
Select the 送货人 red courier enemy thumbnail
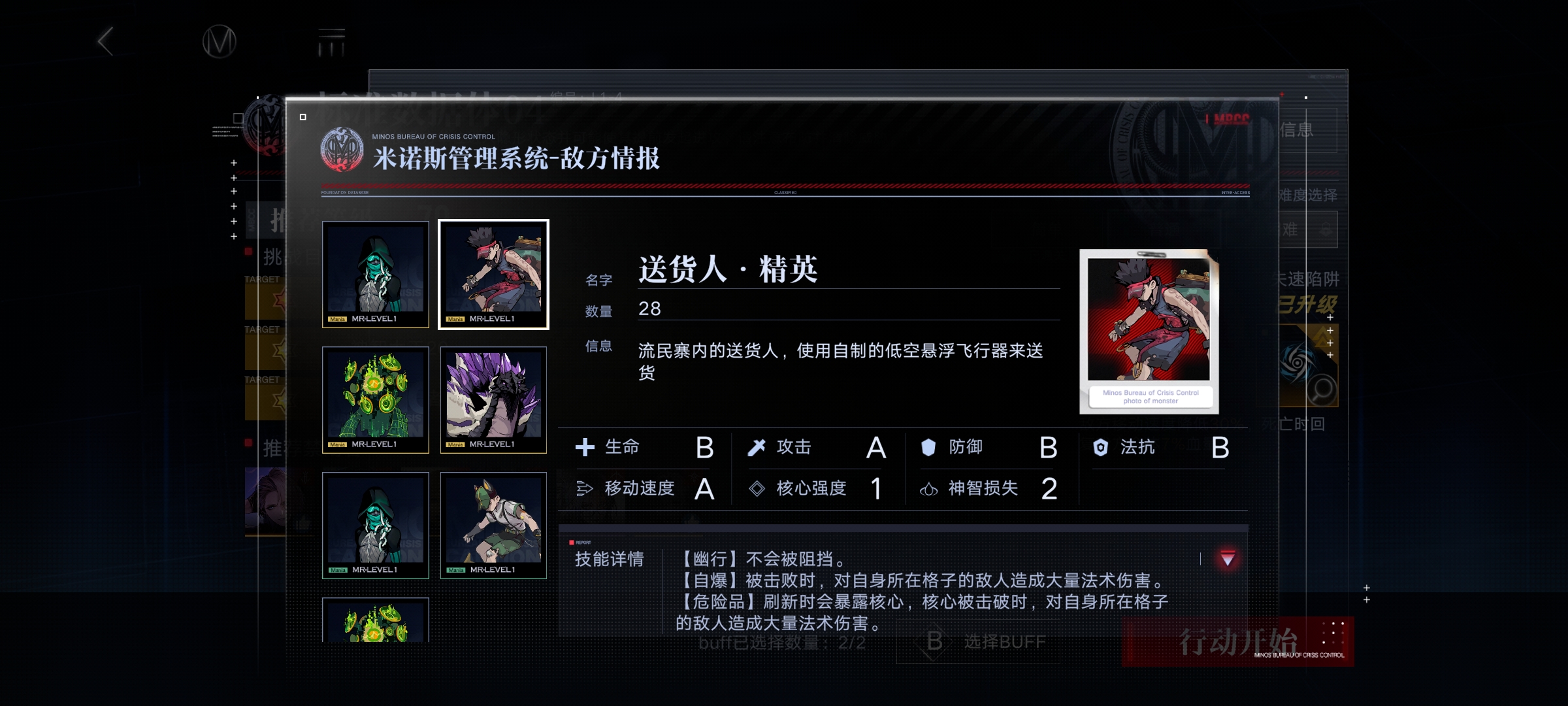(493, 274)
